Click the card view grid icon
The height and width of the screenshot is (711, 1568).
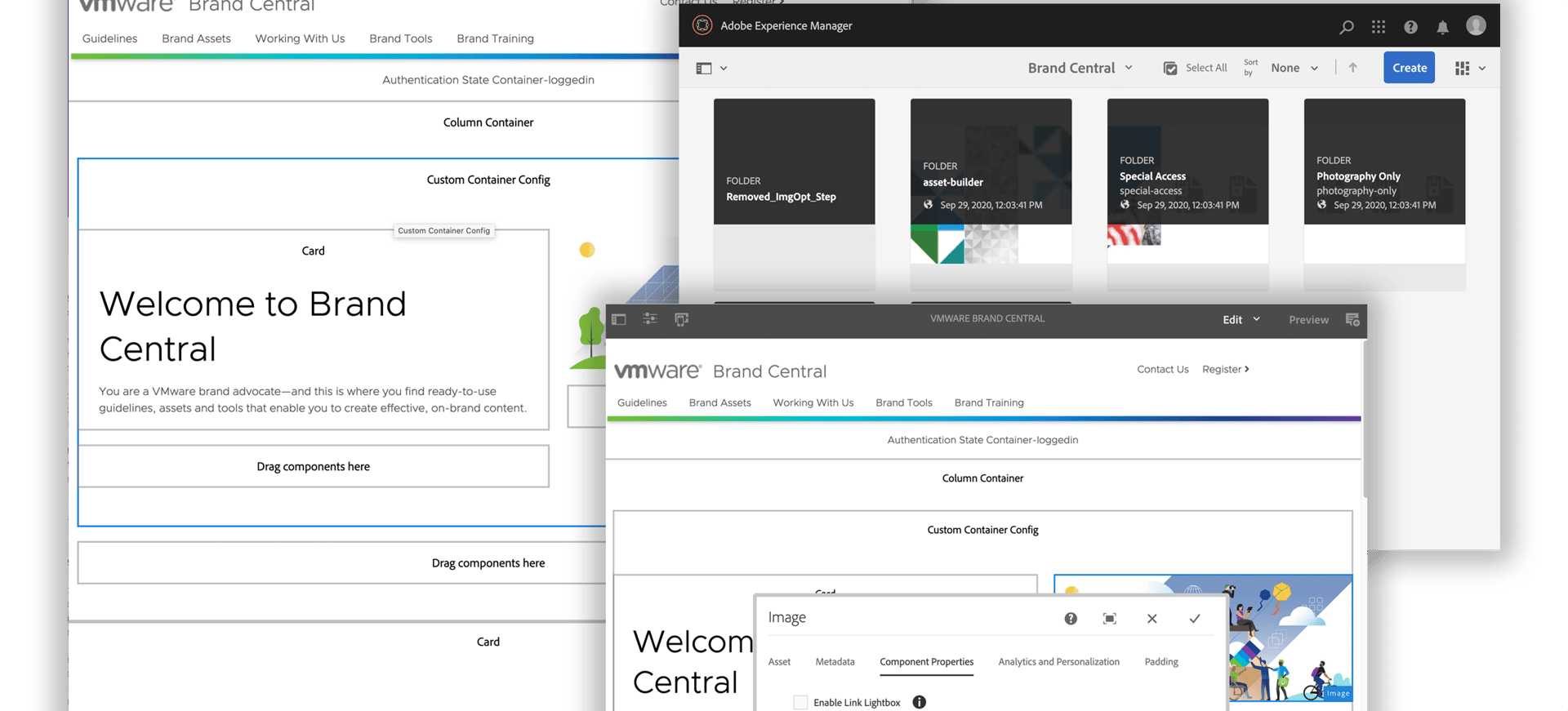tap(1462, 69)
